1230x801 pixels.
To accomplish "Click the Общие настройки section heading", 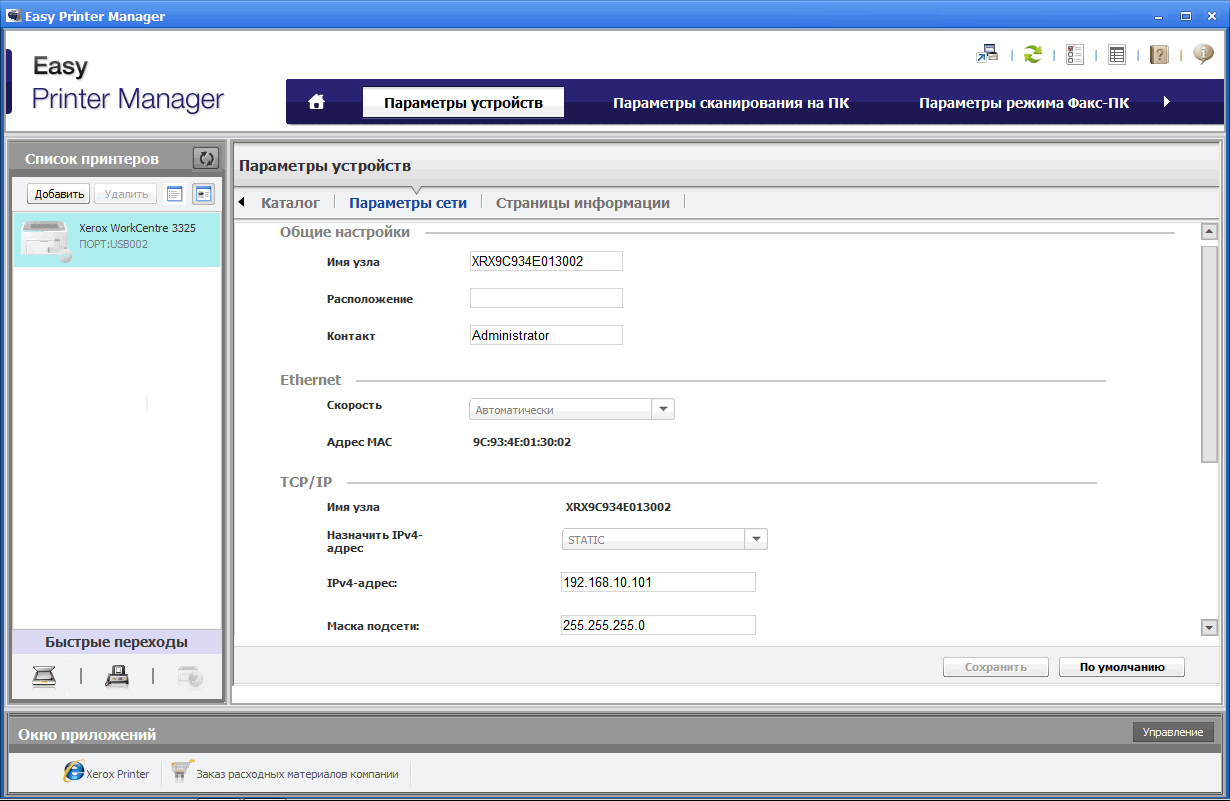I will click(345, 232).
